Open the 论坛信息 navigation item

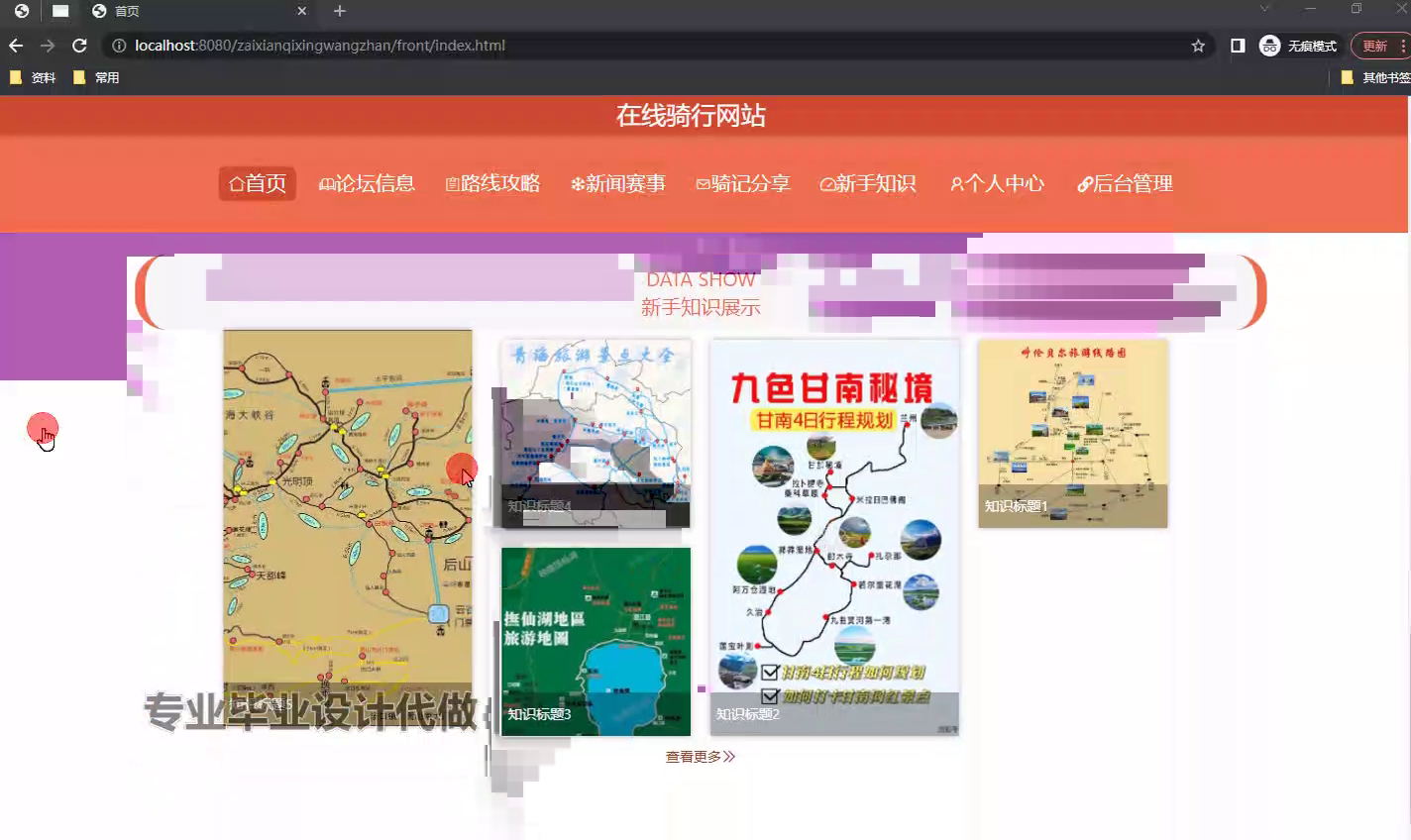[367, 183]
